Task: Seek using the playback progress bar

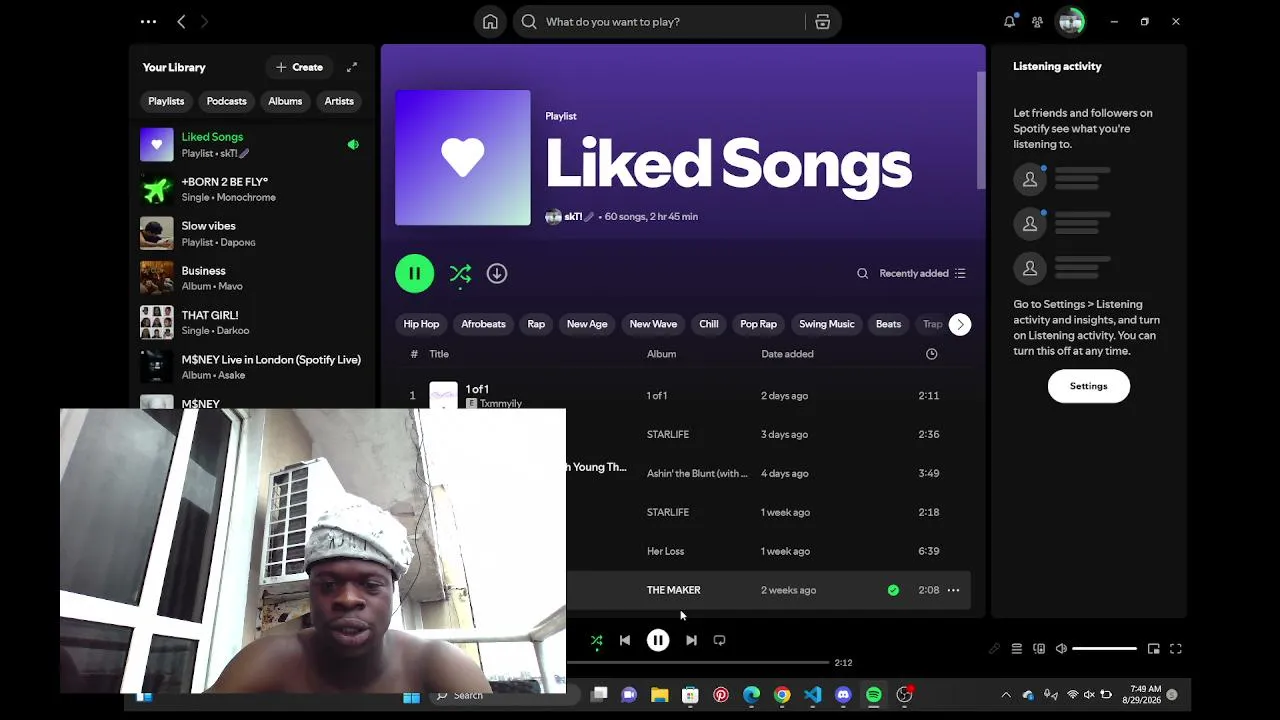Action: pos(698,662)
